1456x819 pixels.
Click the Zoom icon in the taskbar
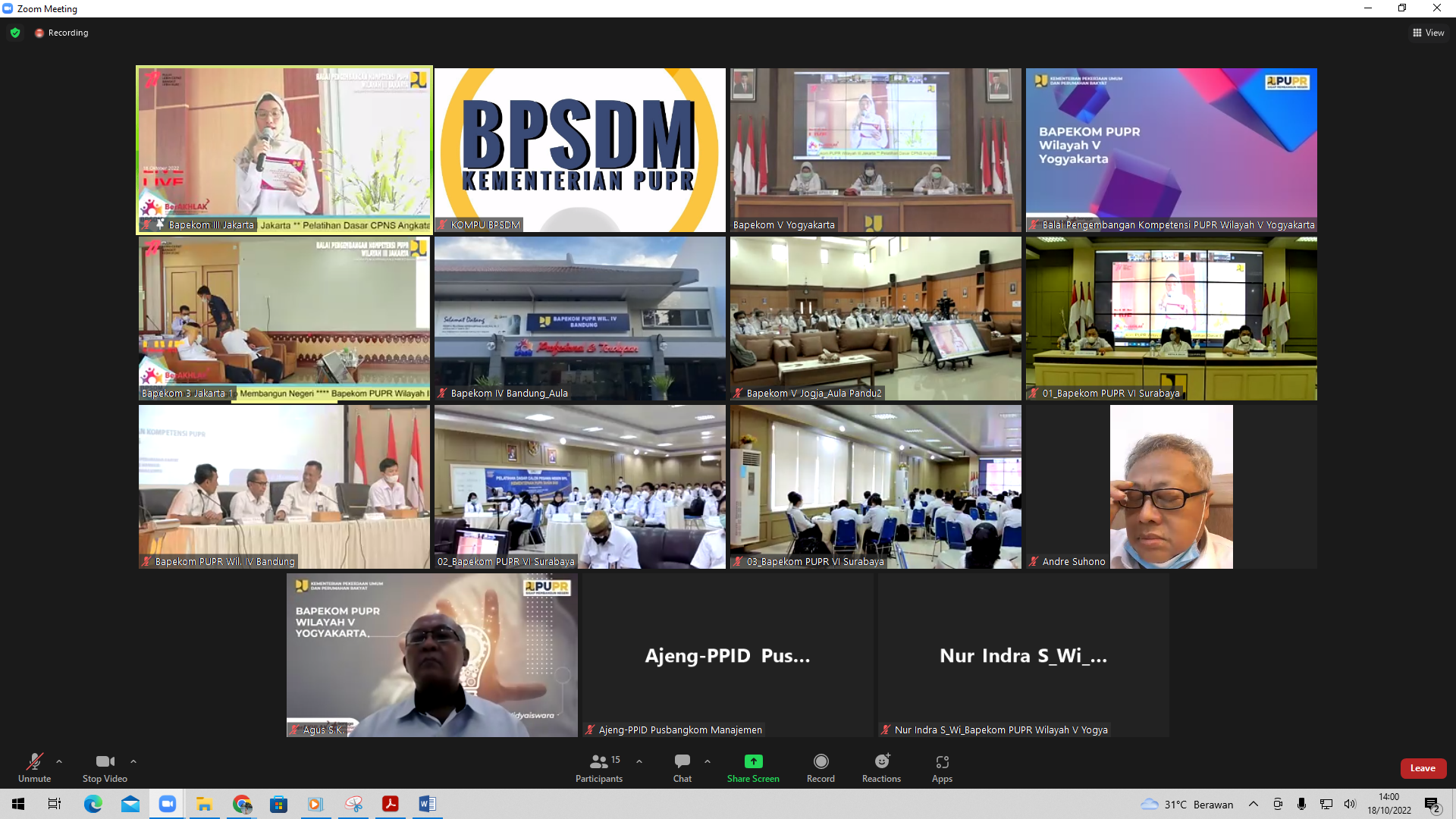[168, 804]
